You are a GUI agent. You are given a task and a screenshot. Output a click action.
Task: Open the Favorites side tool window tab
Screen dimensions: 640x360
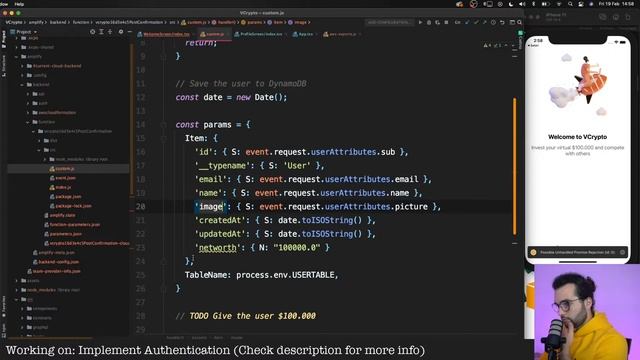tap(4, 306)
